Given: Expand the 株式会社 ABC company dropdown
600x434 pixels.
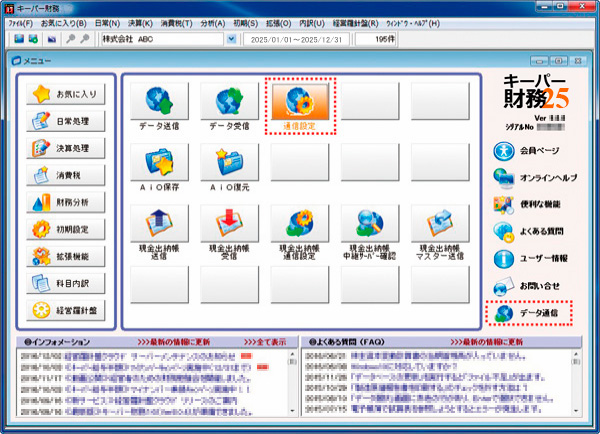Looking at the screenshot, I should (231, 39).
